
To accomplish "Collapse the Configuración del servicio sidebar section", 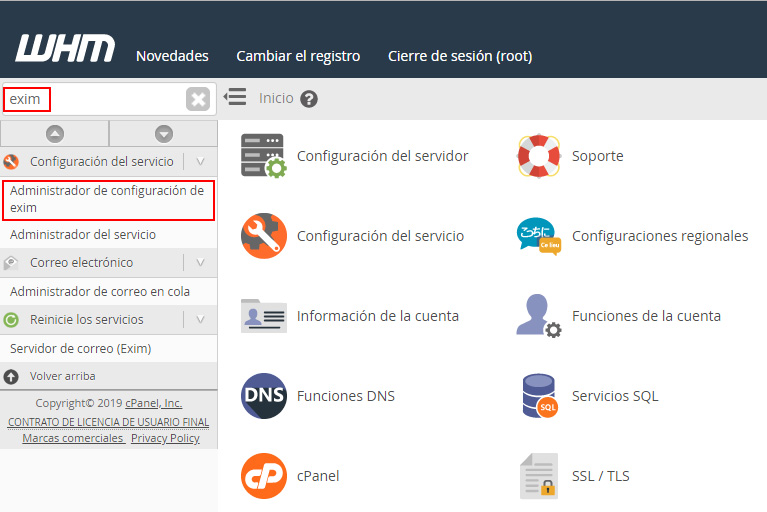I will (200, 161).
